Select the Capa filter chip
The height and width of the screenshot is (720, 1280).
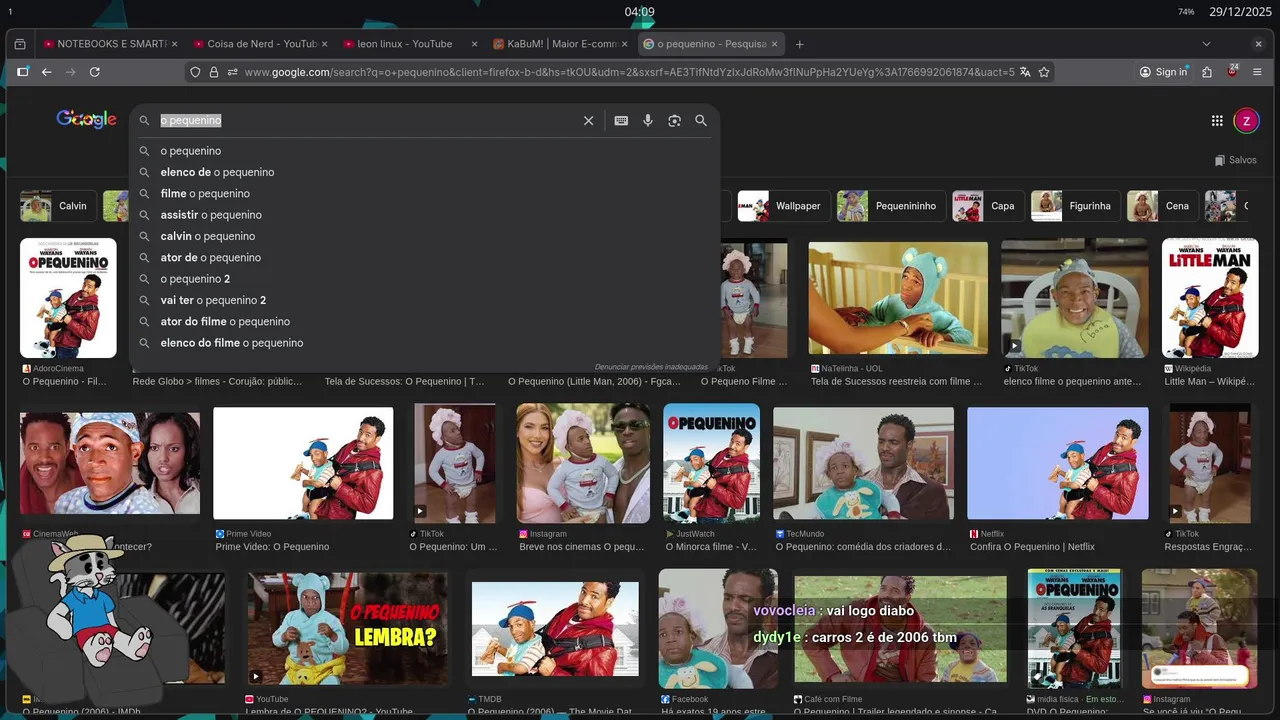pos(987,206)
